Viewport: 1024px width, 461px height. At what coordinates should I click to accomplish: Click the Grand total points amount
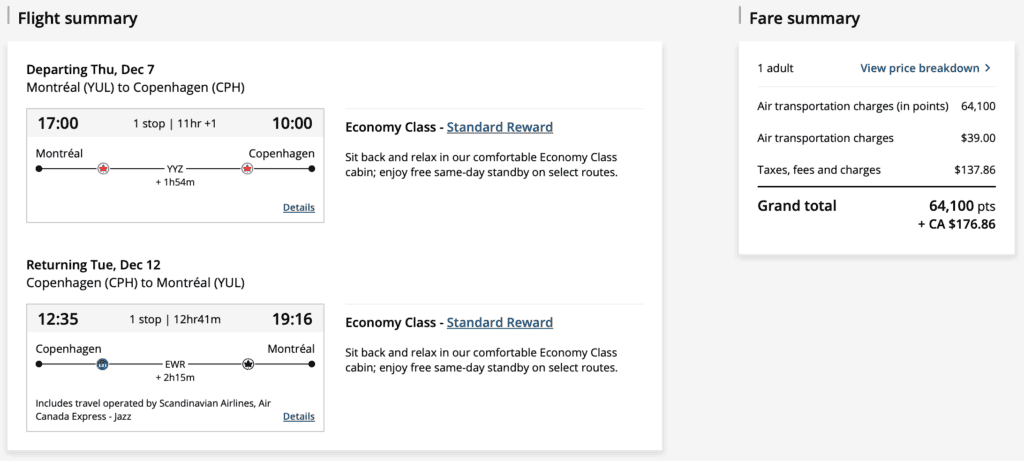coord(962,206)
